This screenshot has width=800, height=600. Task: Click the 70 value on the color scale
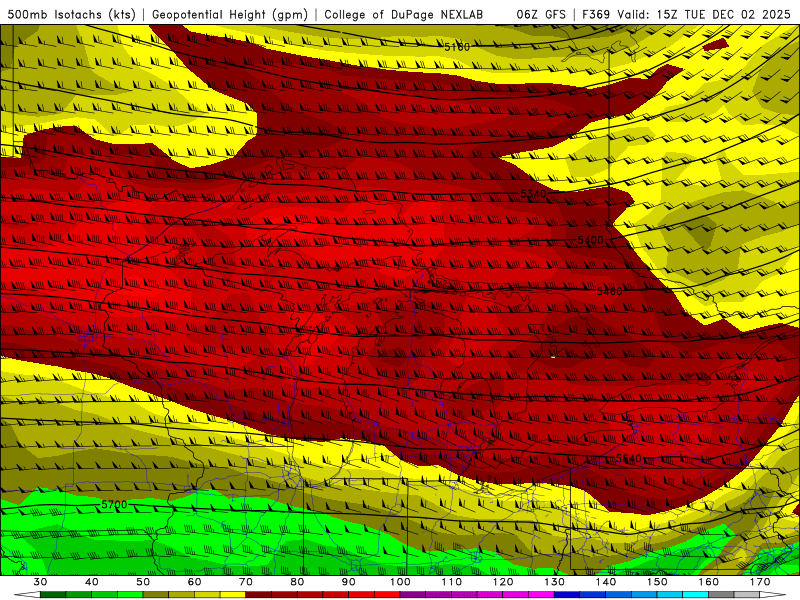click(x=246, y=582)
